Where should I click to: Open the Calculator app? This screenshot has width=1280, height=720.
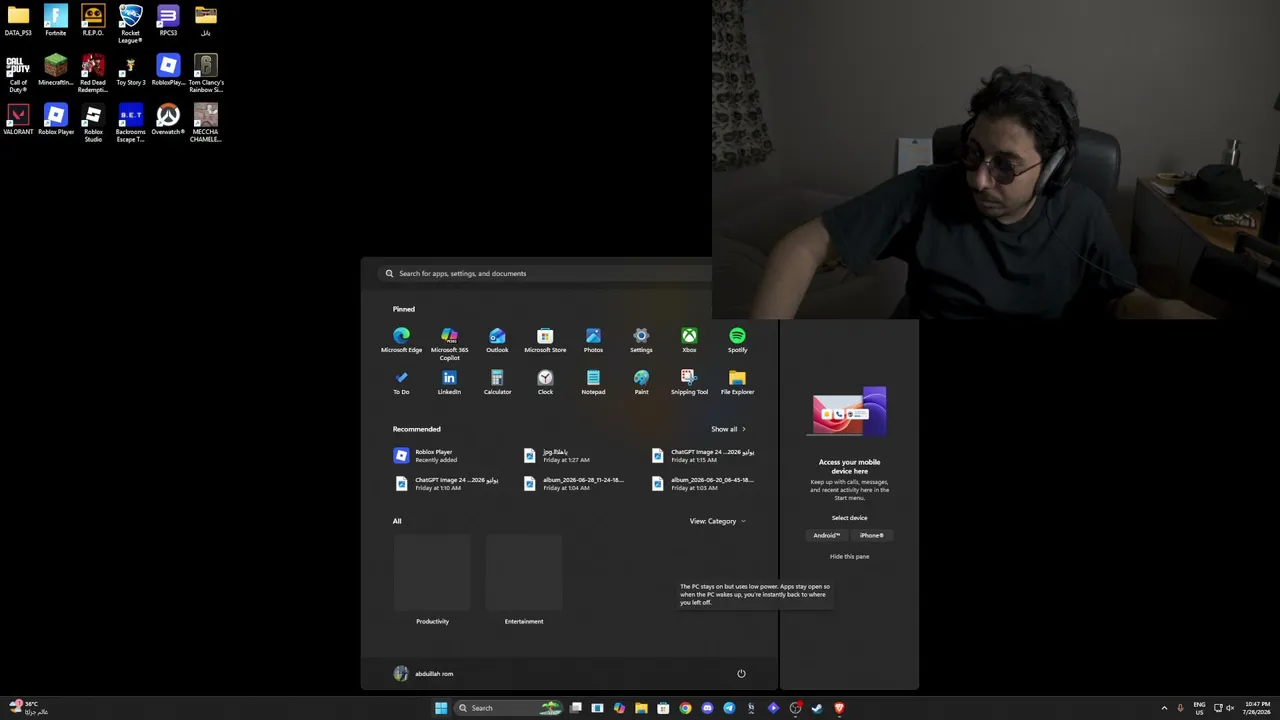[x=497, y=382]
